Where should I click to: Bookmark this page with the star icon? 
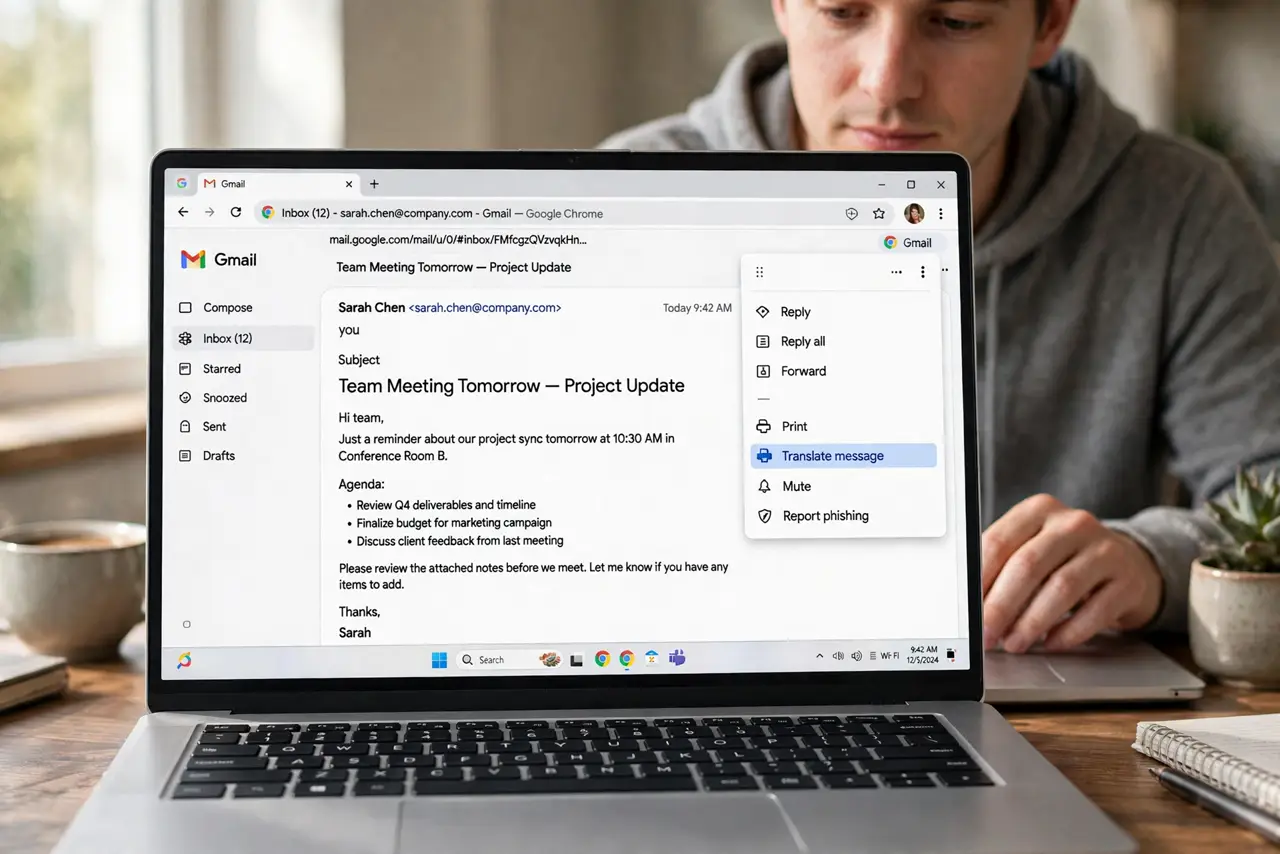[x=879, y=213]
